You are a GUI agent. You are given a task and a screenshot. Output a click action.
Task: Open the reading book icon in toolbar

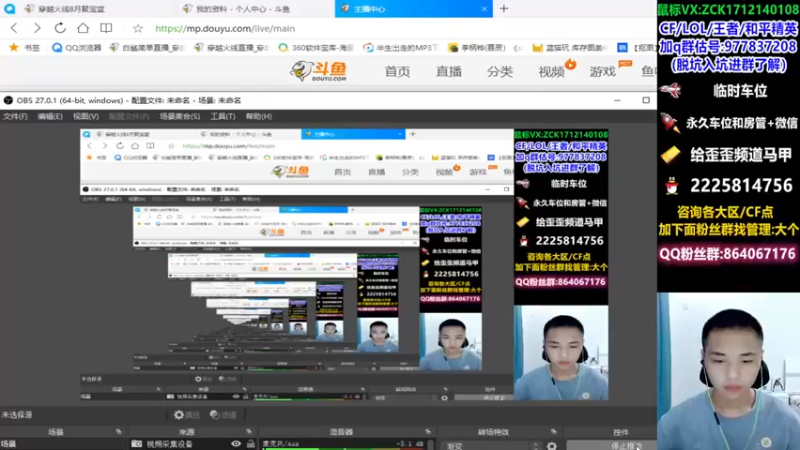pyautogui.click(x=106, y=28)
